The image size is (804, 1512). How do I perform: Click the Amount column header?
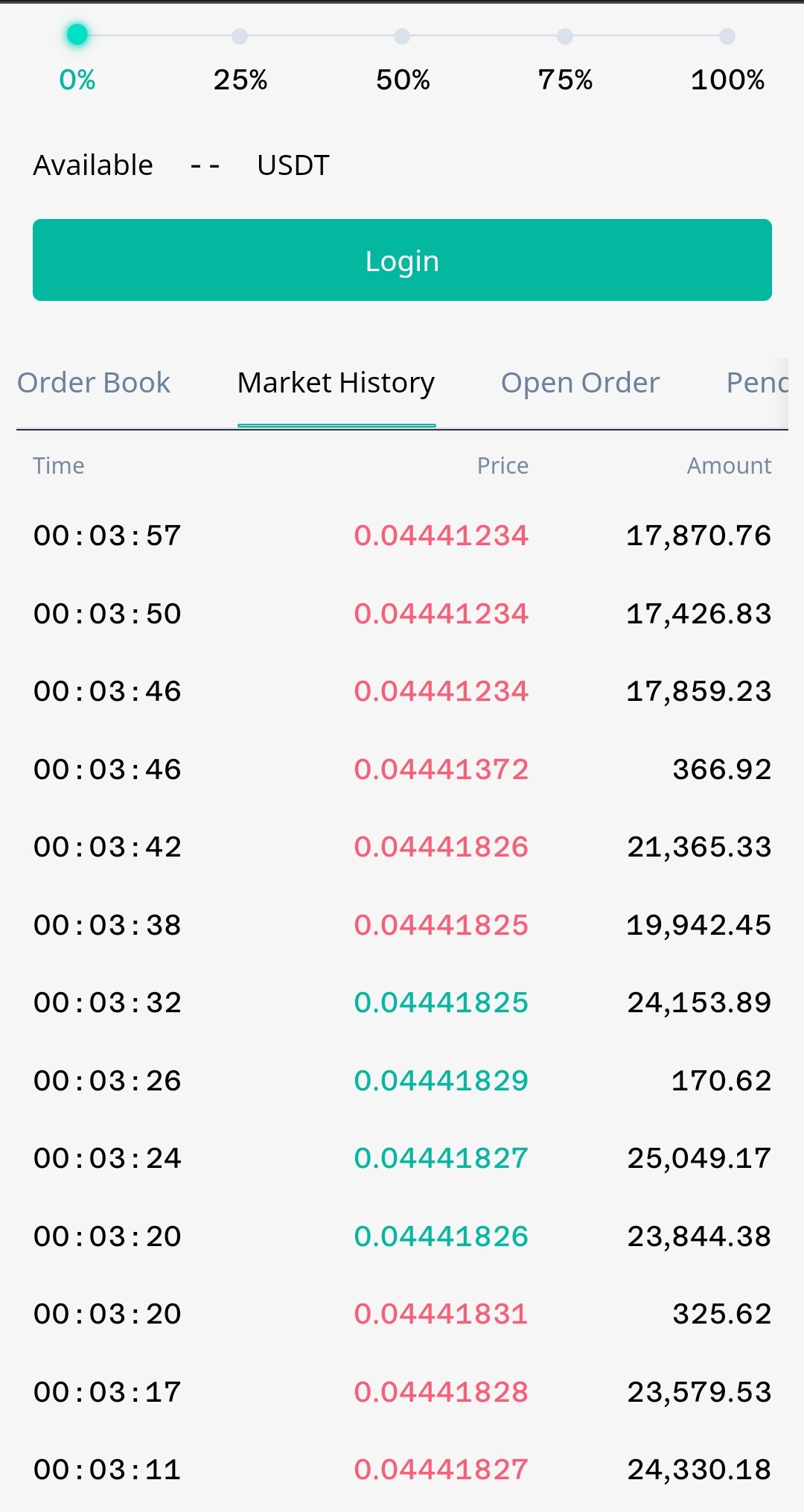point(729,466)
